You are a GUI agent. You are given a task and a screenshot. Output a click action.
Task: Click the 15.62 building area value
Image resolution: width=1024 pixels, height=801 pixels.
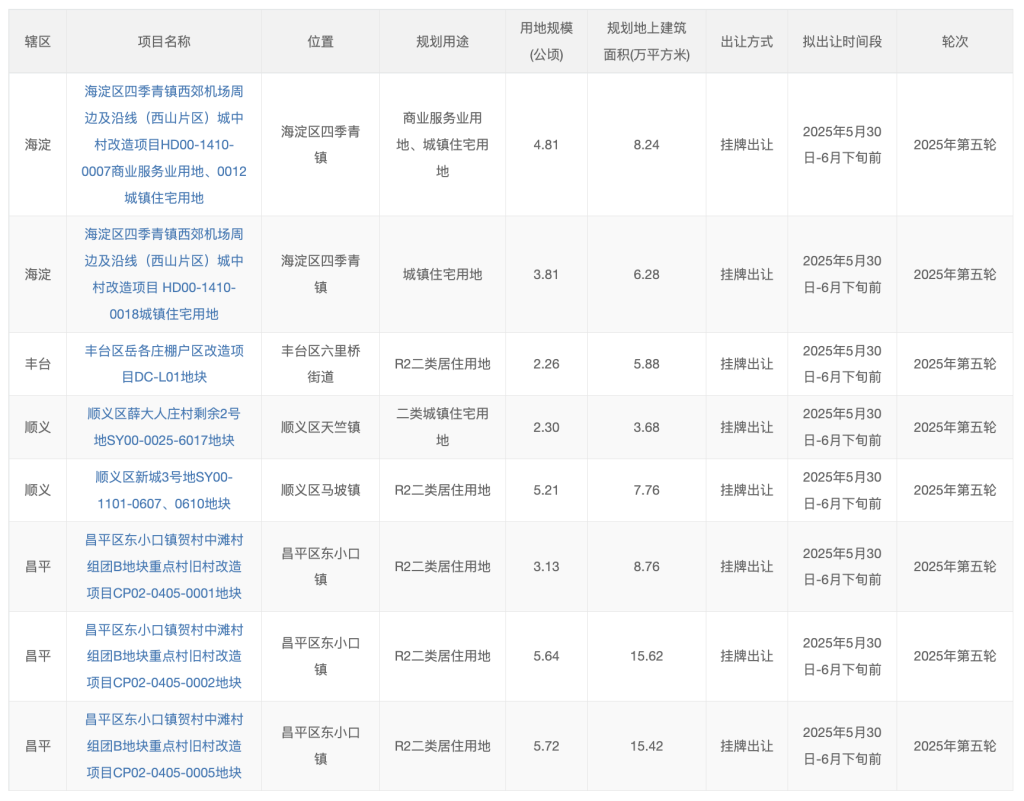(x=646, y=656)
